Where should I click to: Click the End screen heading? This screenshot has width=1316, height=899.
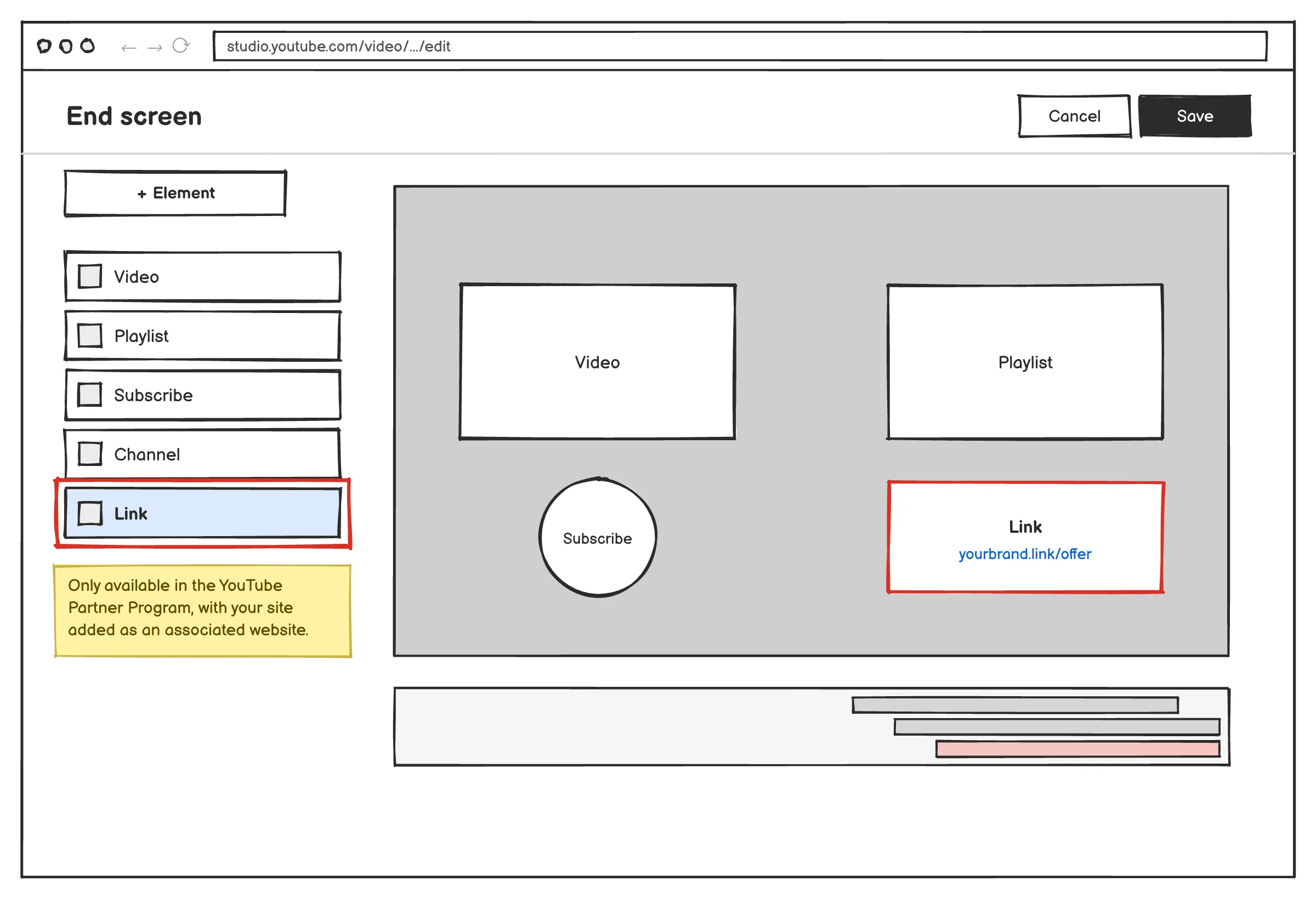[x=134, y=116]
